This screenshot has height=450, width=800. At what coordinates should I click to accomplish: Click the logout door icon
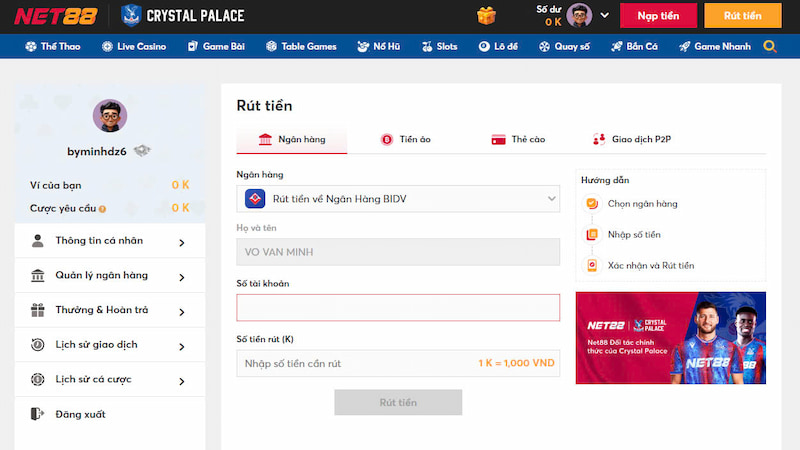tap(37, 414)
